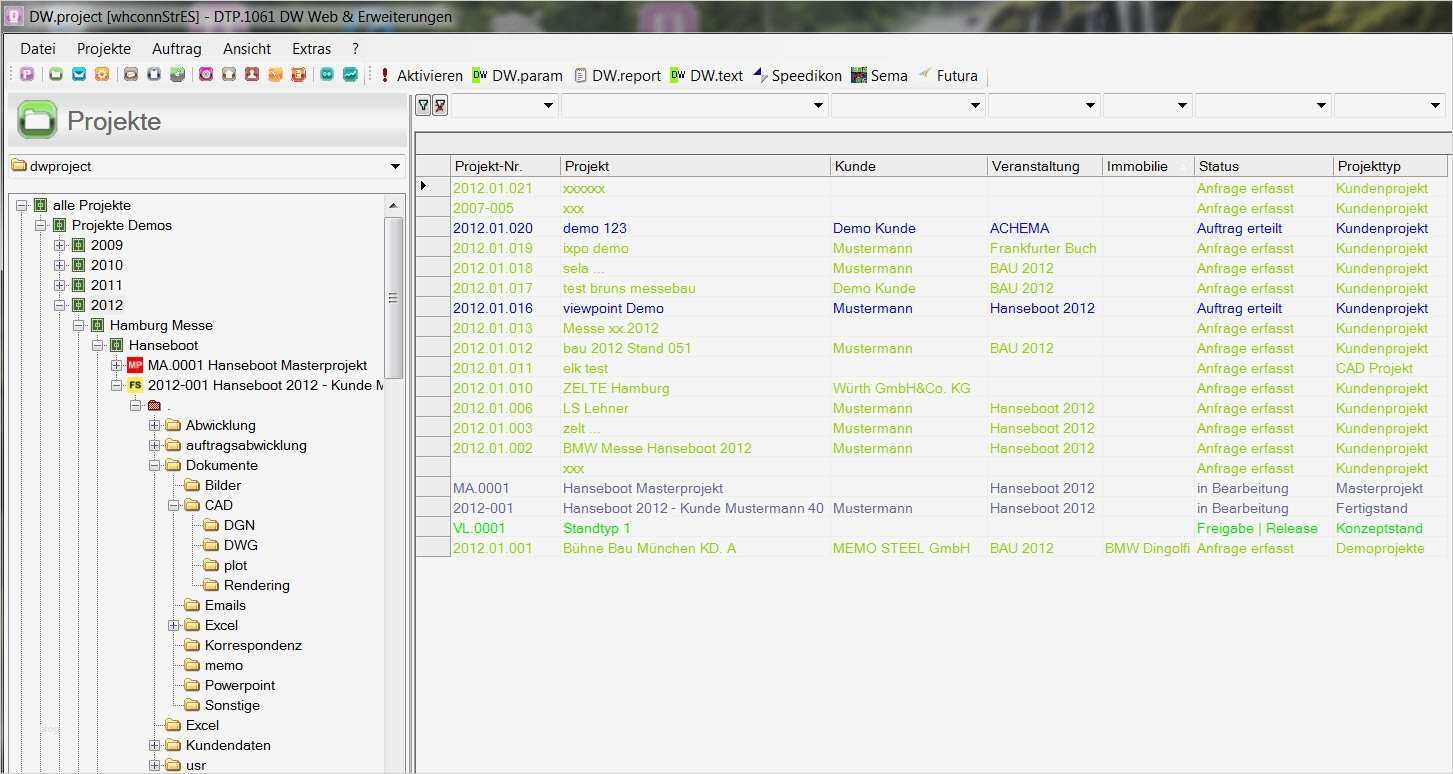This screenshot has height=774, width=1453.
Task: Collapse the CAD folder node
Action: click(174, 505)
